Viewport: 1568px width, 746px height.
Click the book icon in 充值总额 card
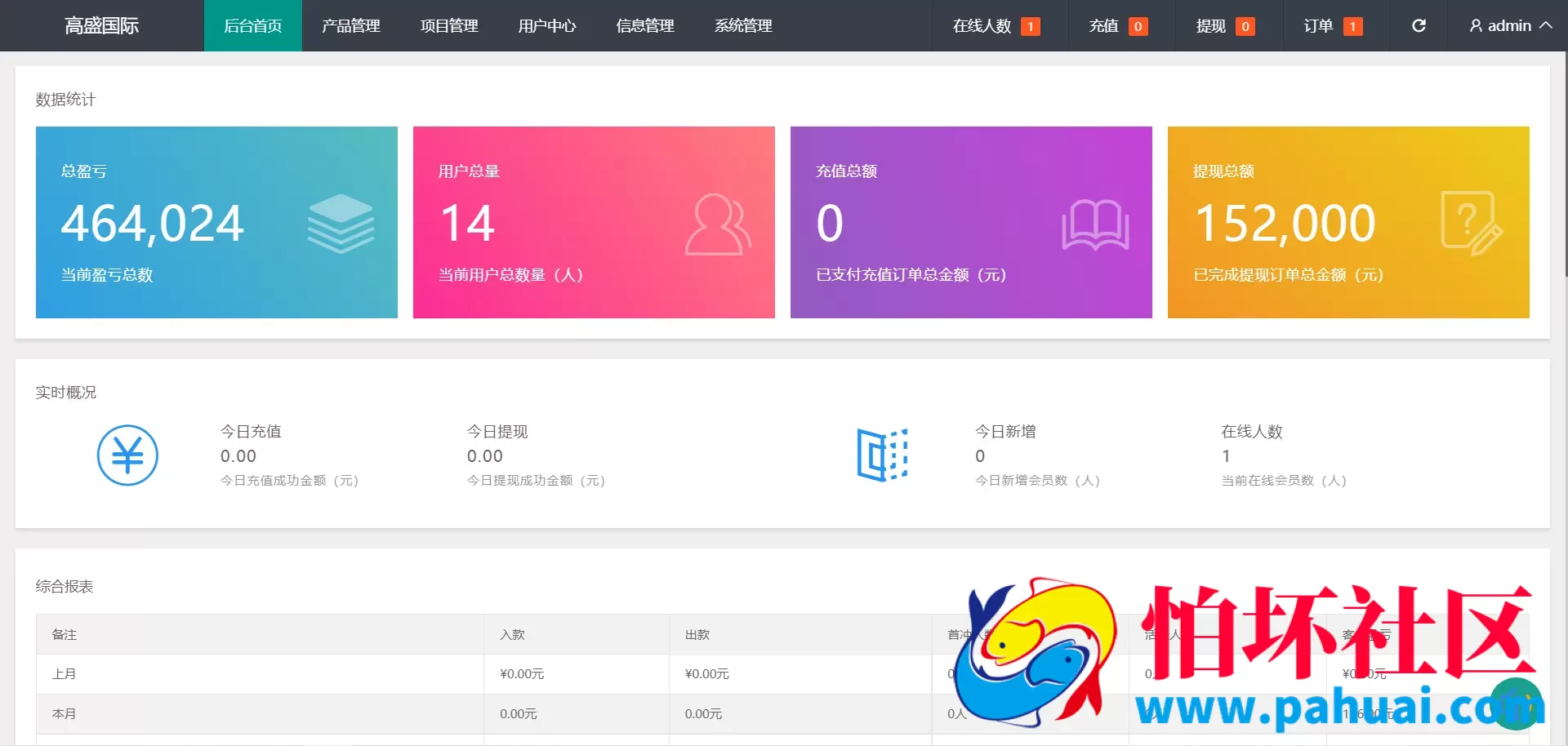pyautogui.click(x=1095, y=224)
